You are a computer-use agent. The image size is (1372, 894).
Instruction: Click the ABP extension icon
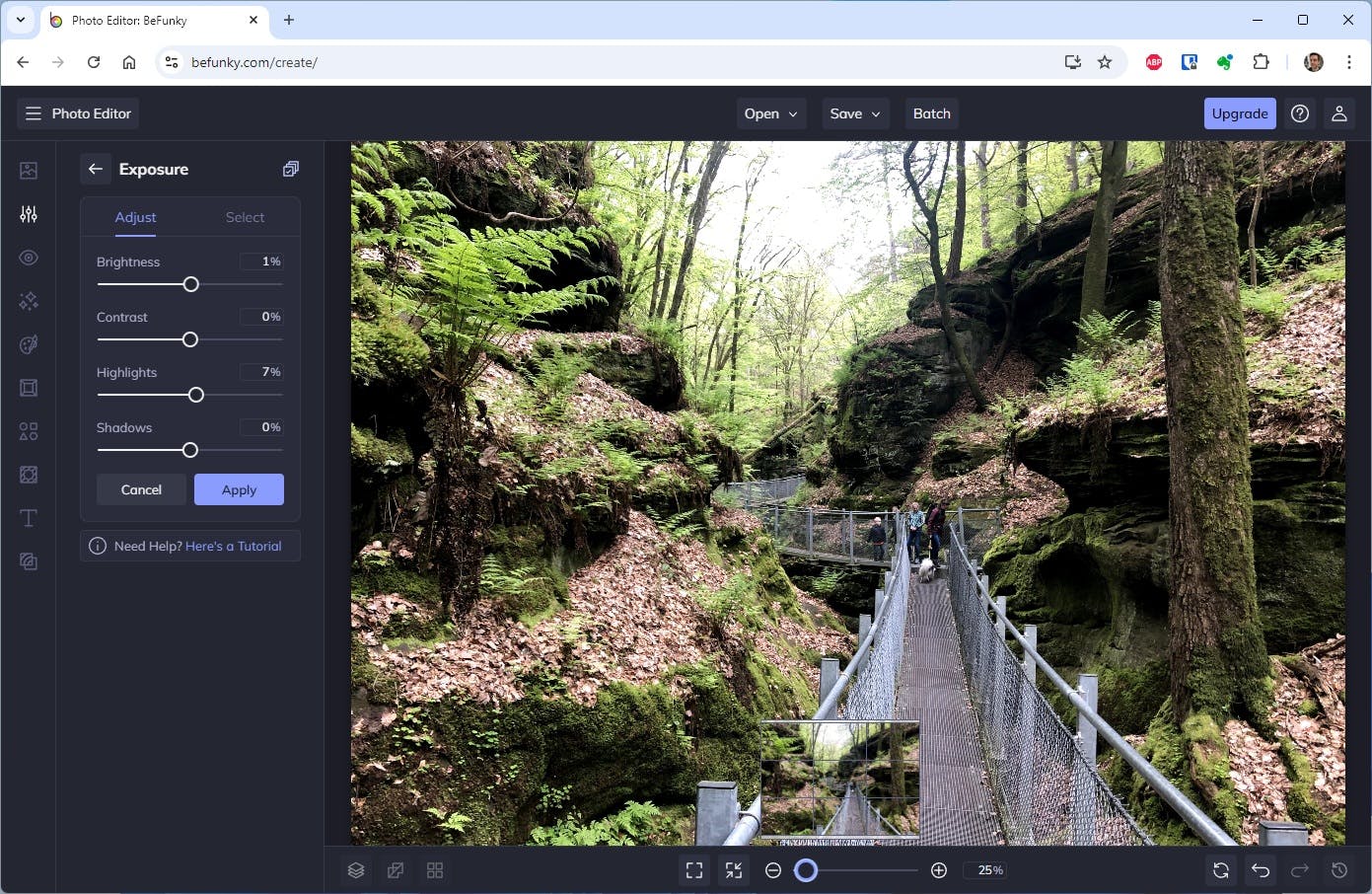(x=1154, y=62)
